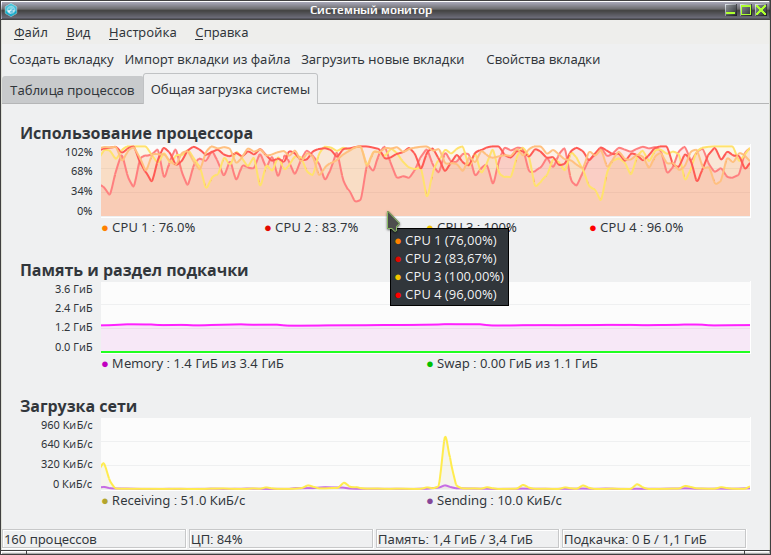Click Память: 1,4 ГиБ / 3,4 ГиБ status
The width and height of the screenshot is (771, 555).
[467, 539]
